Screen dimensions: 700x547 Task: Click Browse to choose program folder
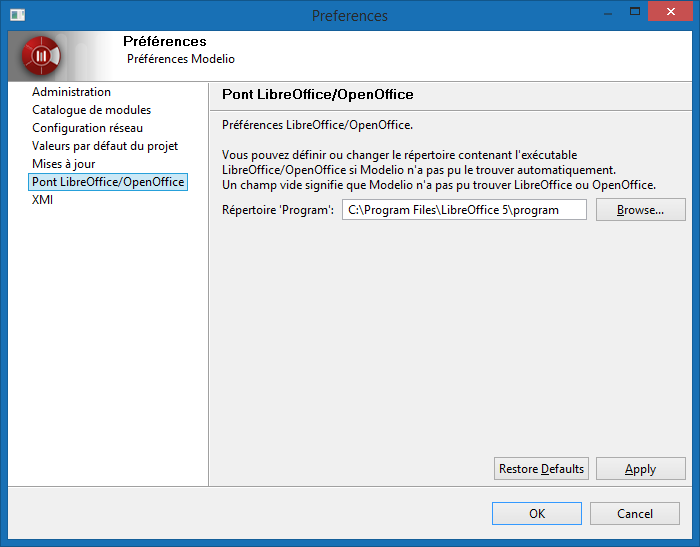(x=641, y=210)
